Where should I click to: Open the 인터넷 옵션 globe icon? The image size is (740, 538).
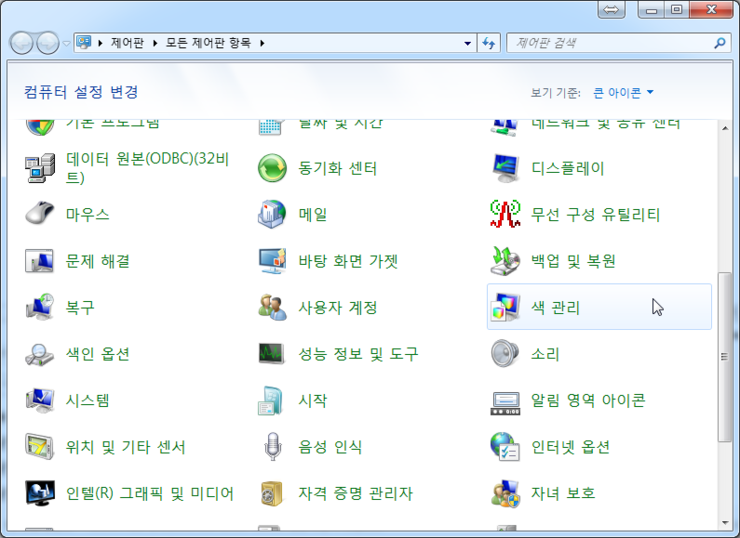click(505, 446)
